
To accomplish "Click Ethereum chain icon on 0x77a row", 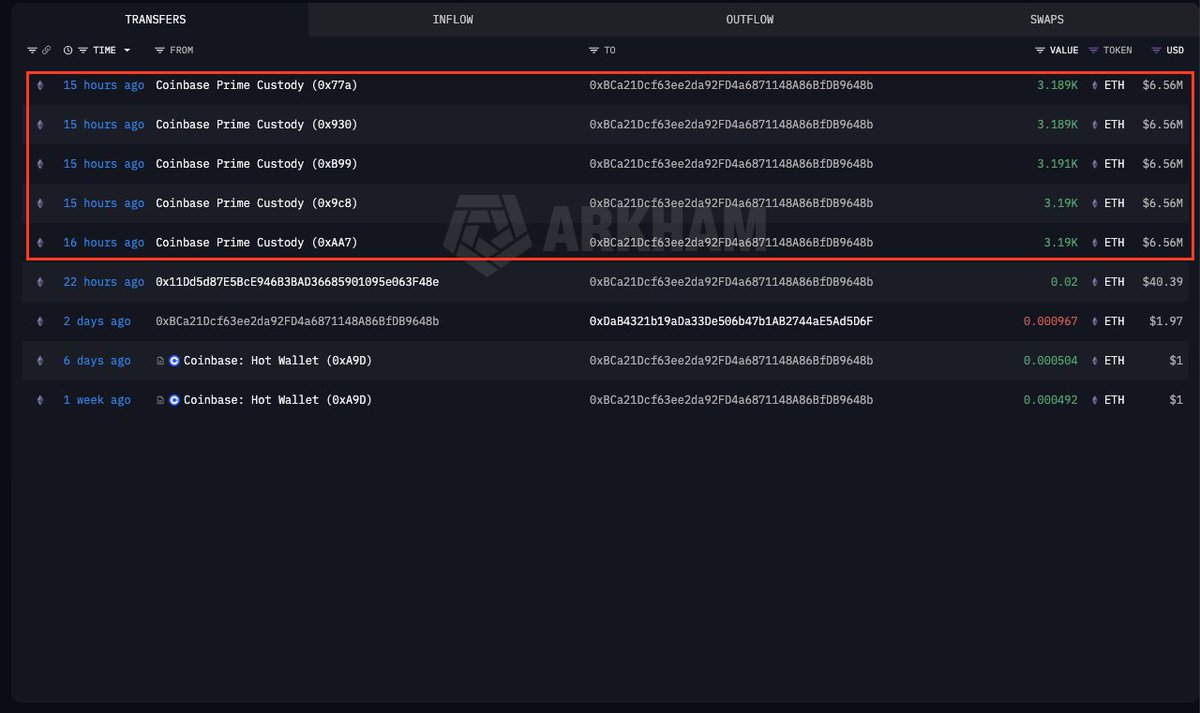I will click(40, 86).
